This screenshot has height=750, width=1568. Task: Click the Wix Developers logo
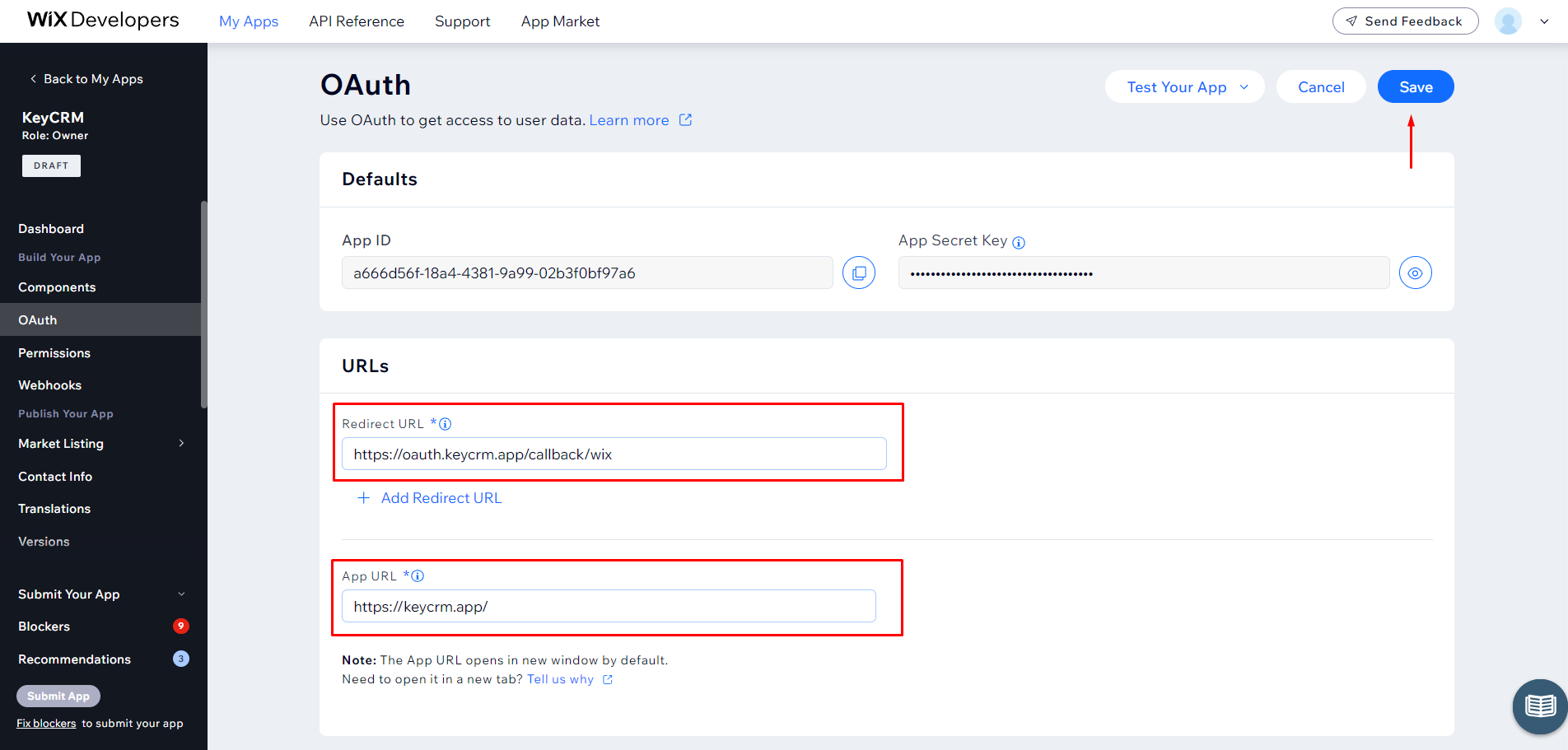click(x=103, y=20)
